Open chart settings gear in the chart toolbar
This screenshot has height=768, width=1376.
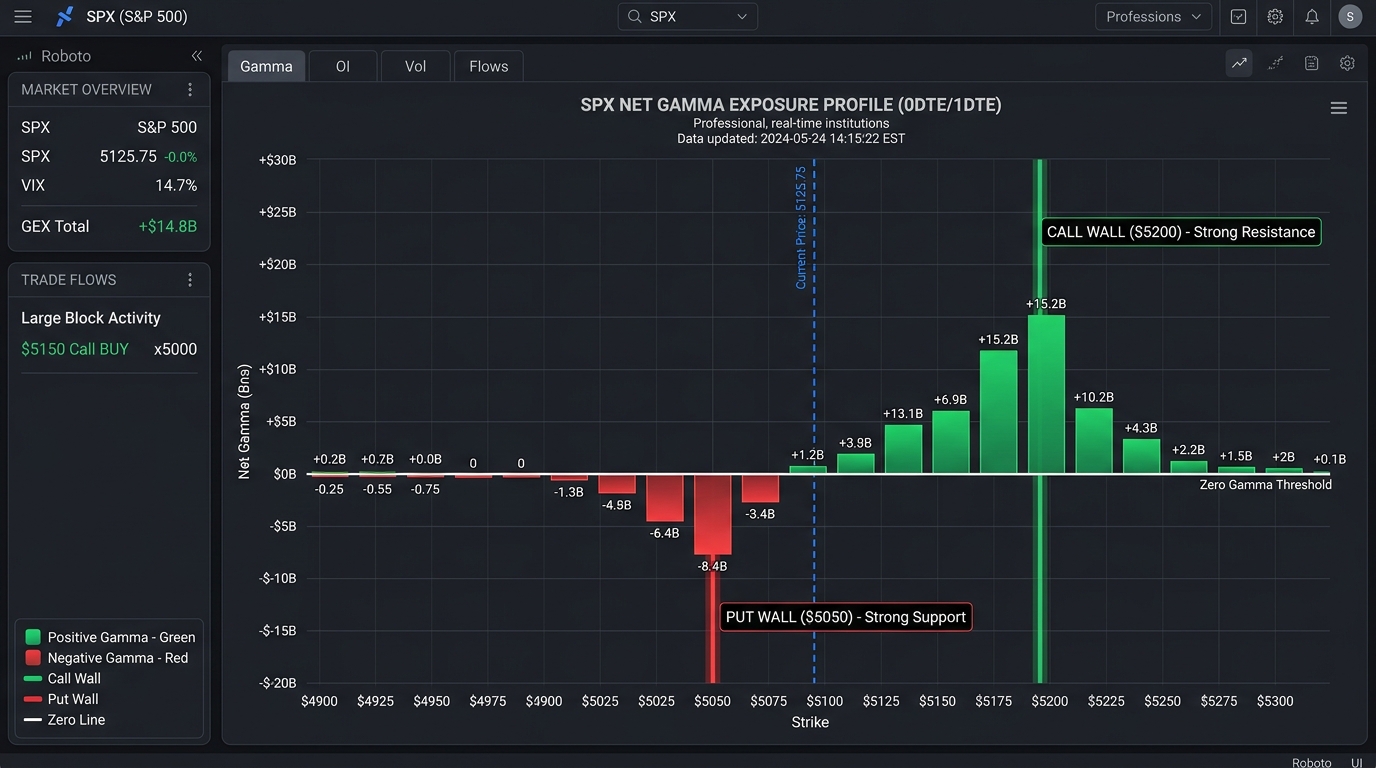pyautogui.click(x=1348, y=63)
